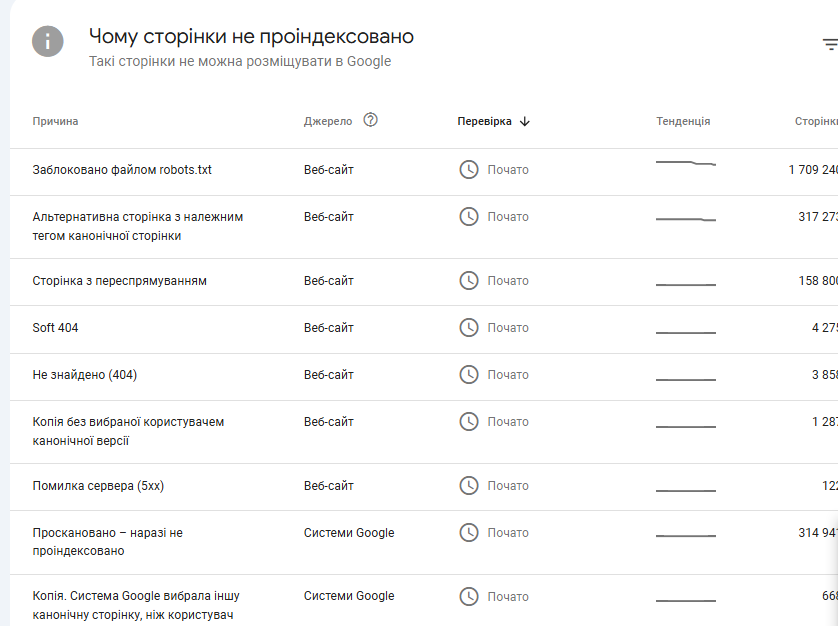Open Заблоковано файлом robots.txt reason

tap(122, 170)
